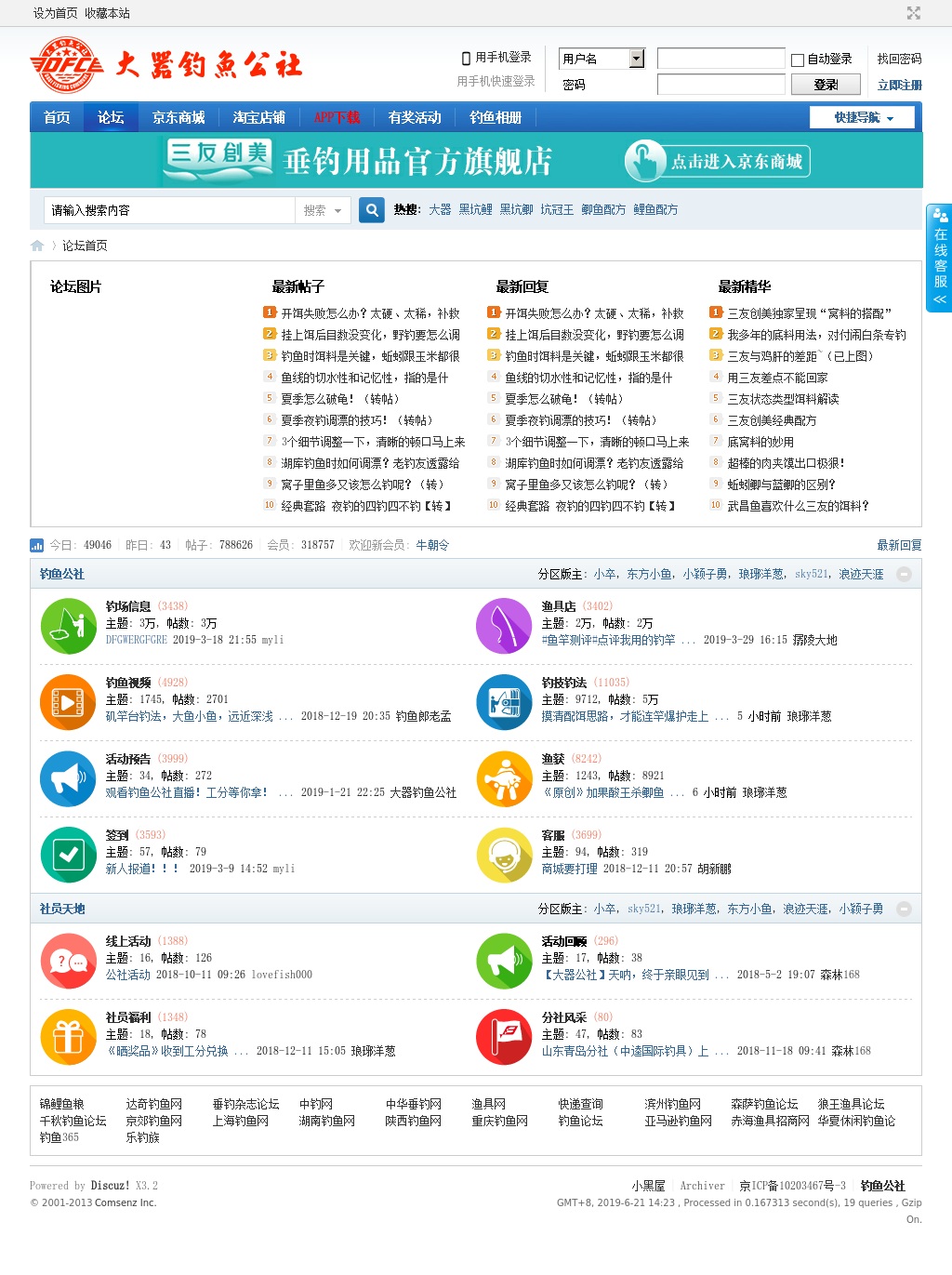The image size is (952, 1275).
Task: Click the 登录 button
Action: pyautogui.click(x=826, y=85)
